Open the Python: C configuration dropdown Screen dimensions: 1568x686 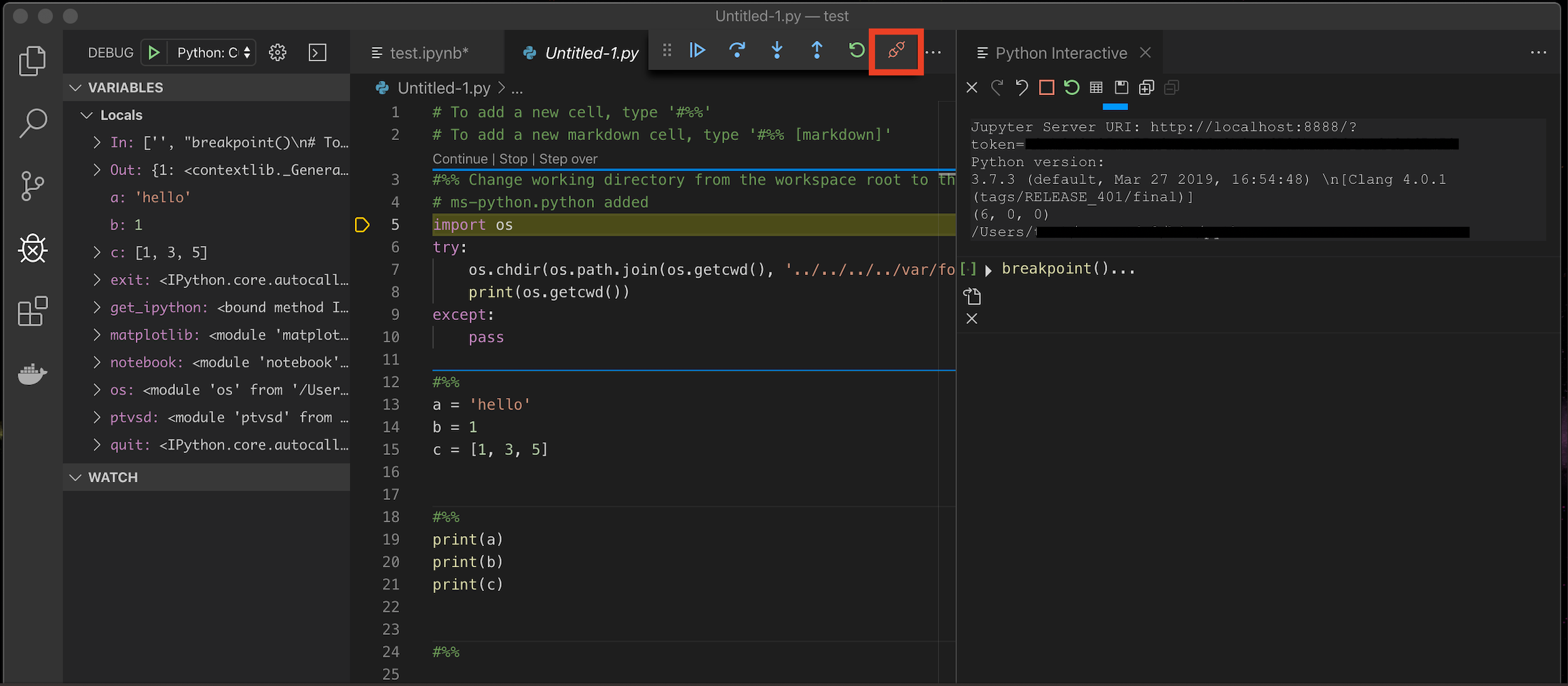[211, 52]
